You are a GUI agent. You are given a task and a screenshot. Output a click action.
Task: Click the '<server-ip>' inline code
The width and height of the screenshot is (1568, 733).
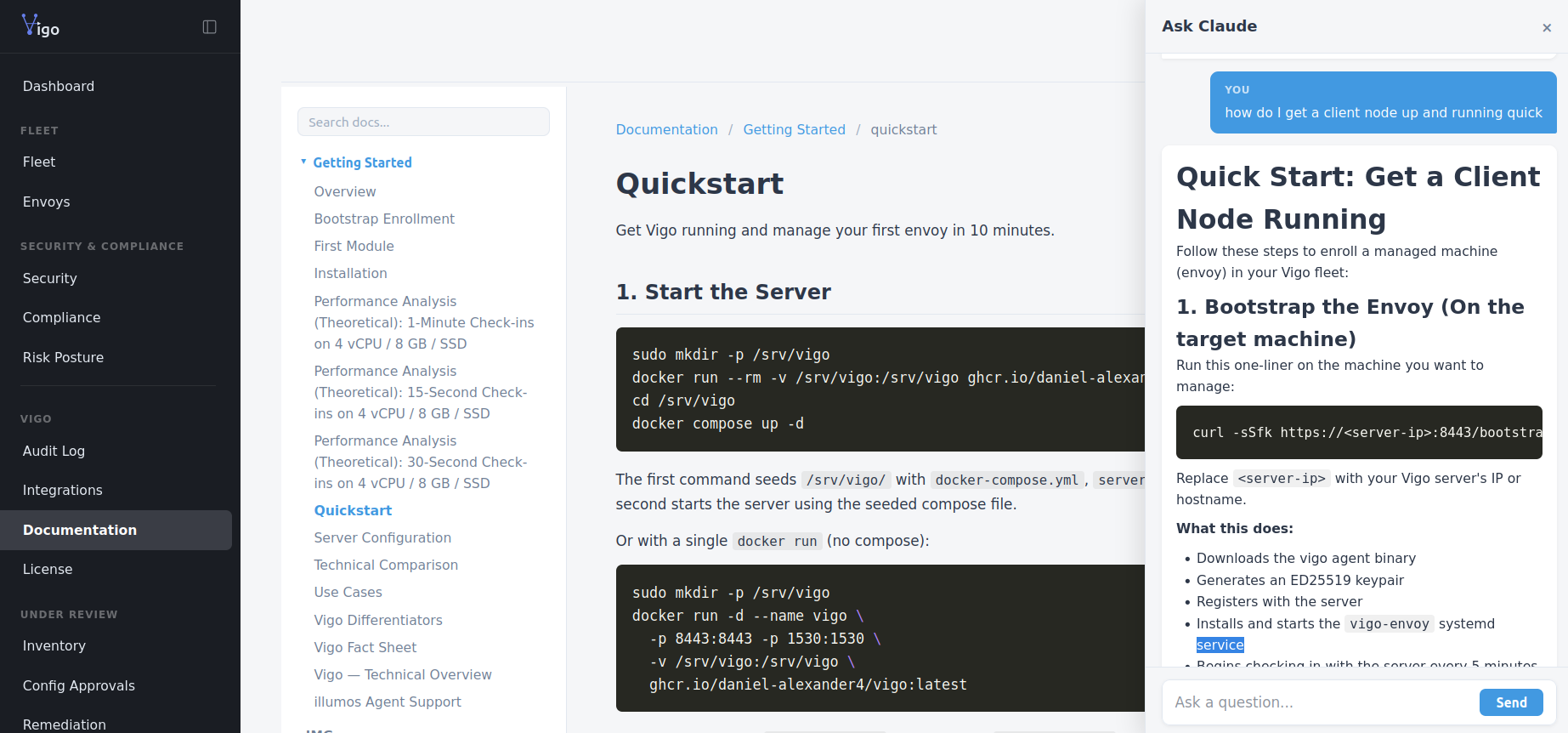(x=1282, y=479)
